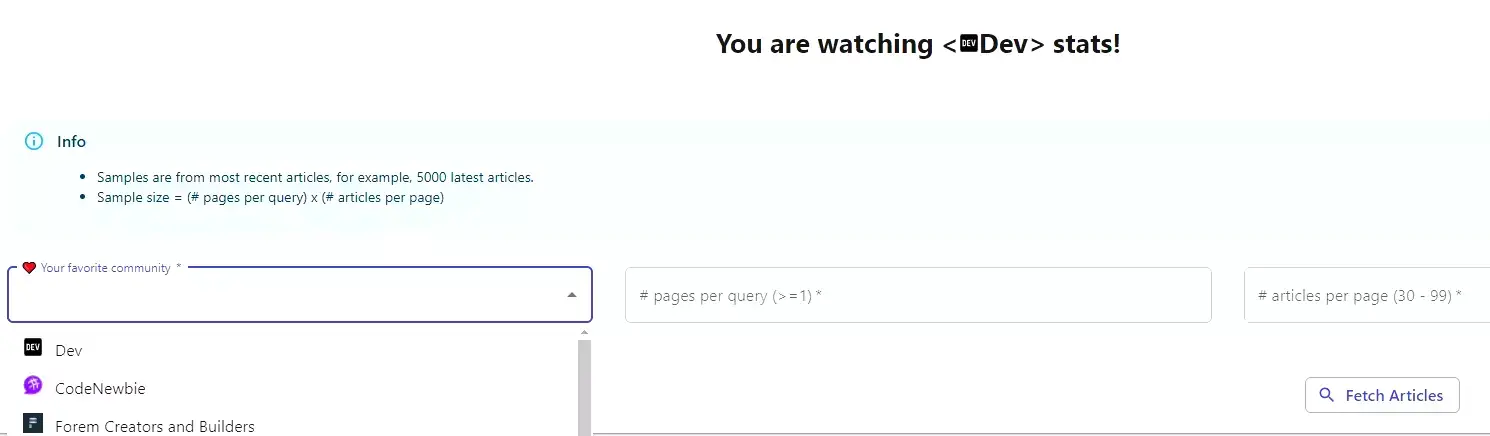Focus the favorite community combo box field
This screenshot has height=436, width=1490.
point(285,296)
